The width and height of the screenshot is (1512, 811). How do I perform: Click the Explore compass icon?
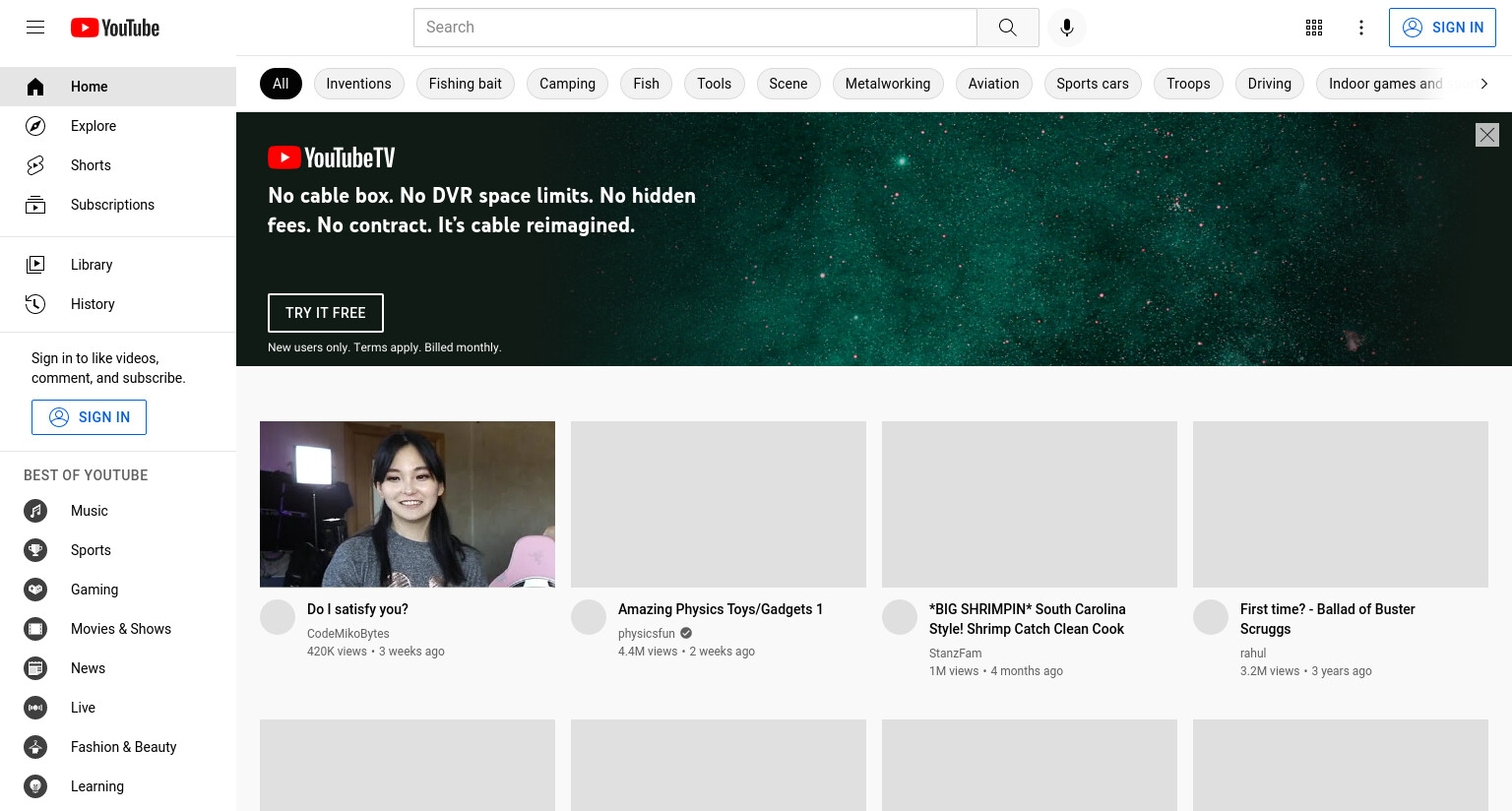35,126
